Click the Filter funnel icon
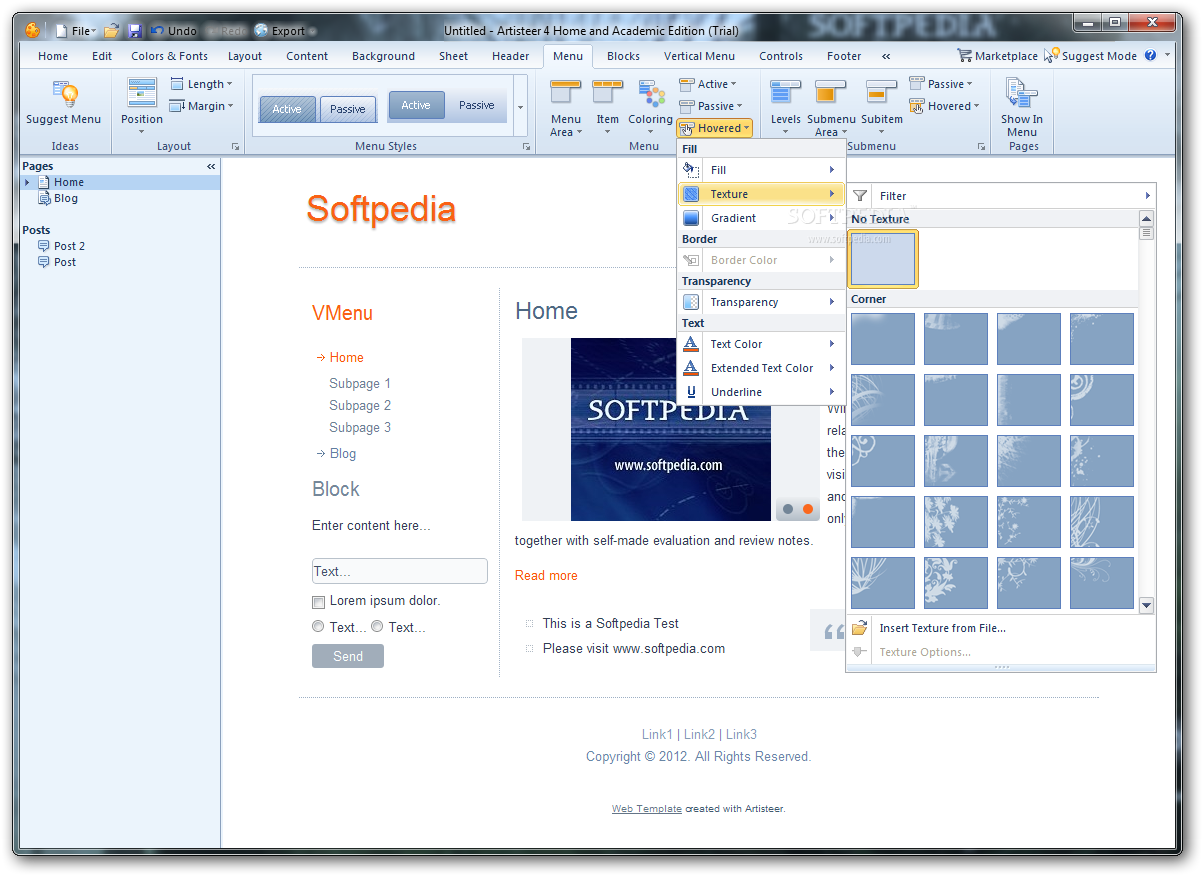This screenshot has width=1203, height=876. (860, 196)
